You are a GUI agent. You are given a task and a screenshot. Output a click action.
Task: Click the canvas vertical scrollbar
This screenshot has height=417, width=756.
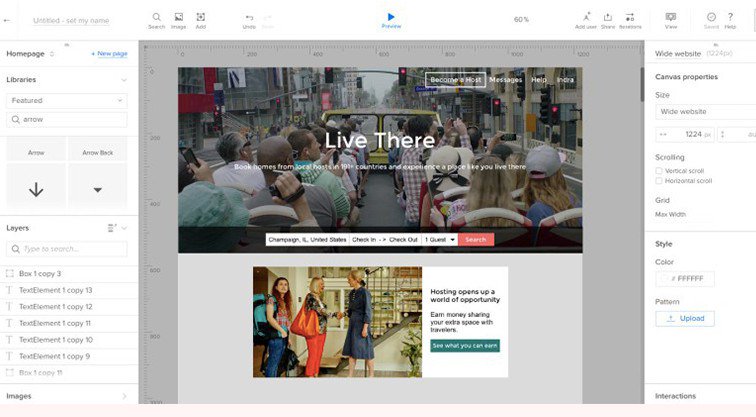pos(642,84)
